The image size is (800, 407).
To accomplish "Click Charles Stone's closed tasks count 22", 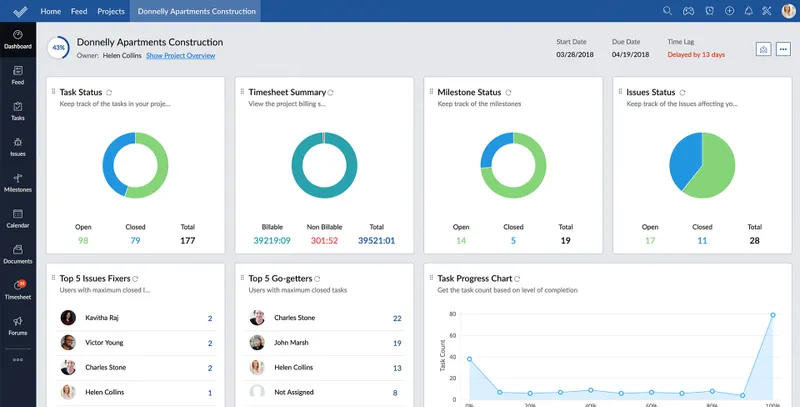I will click(397, 318).
